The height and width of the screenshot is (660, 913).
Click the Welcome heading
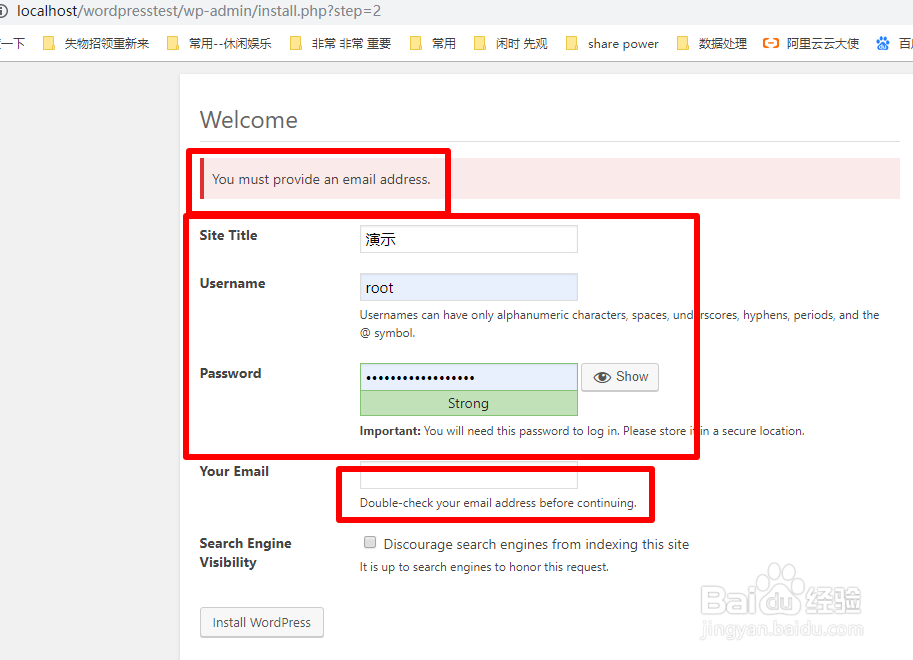pos(249,120)
